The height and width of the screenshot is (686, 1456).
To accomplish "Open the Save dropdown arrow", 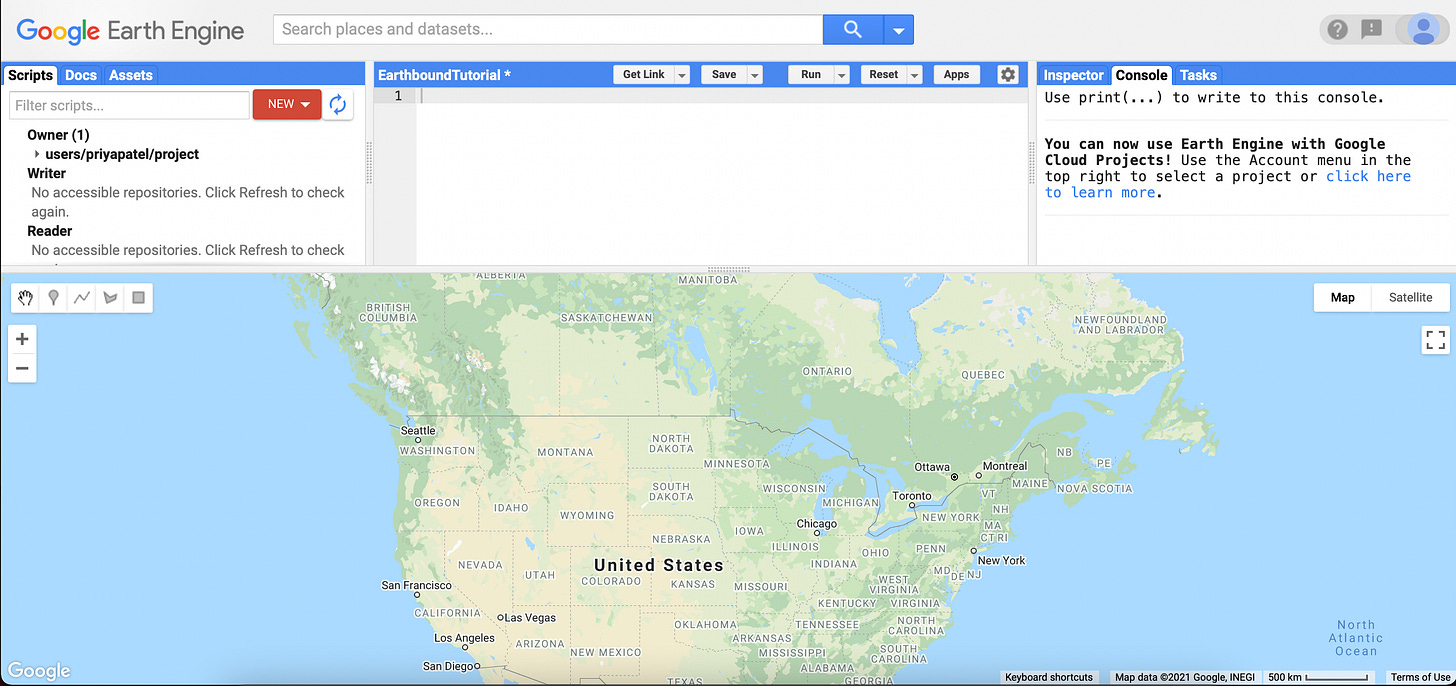I will pos(755,75).
